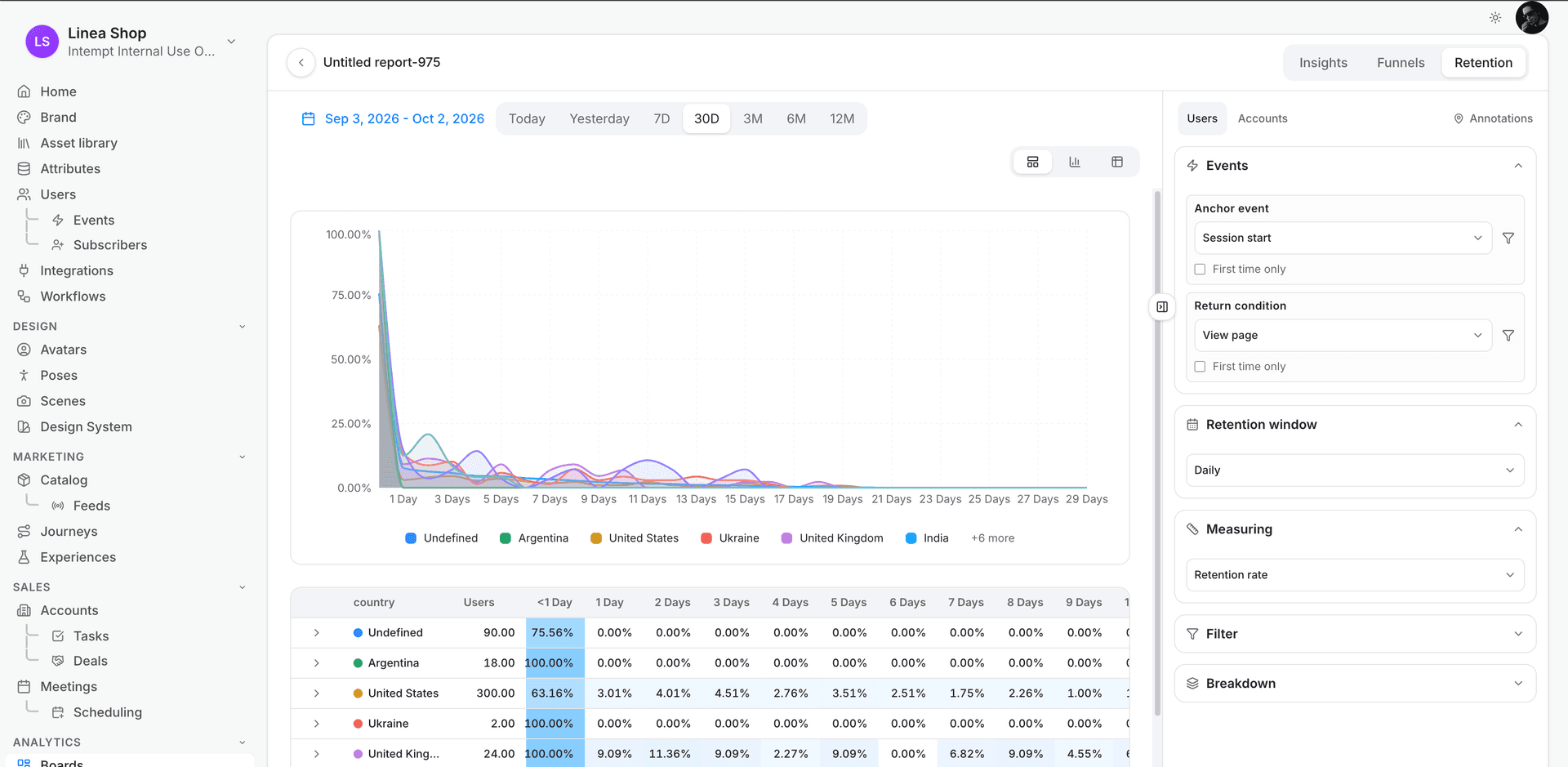Switch to combined chart and table view icon
1568x767 pixels.
1032,162
